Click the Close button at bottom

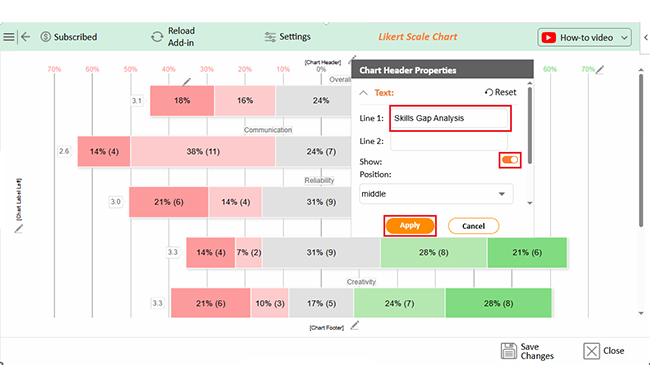pos(604,351)
